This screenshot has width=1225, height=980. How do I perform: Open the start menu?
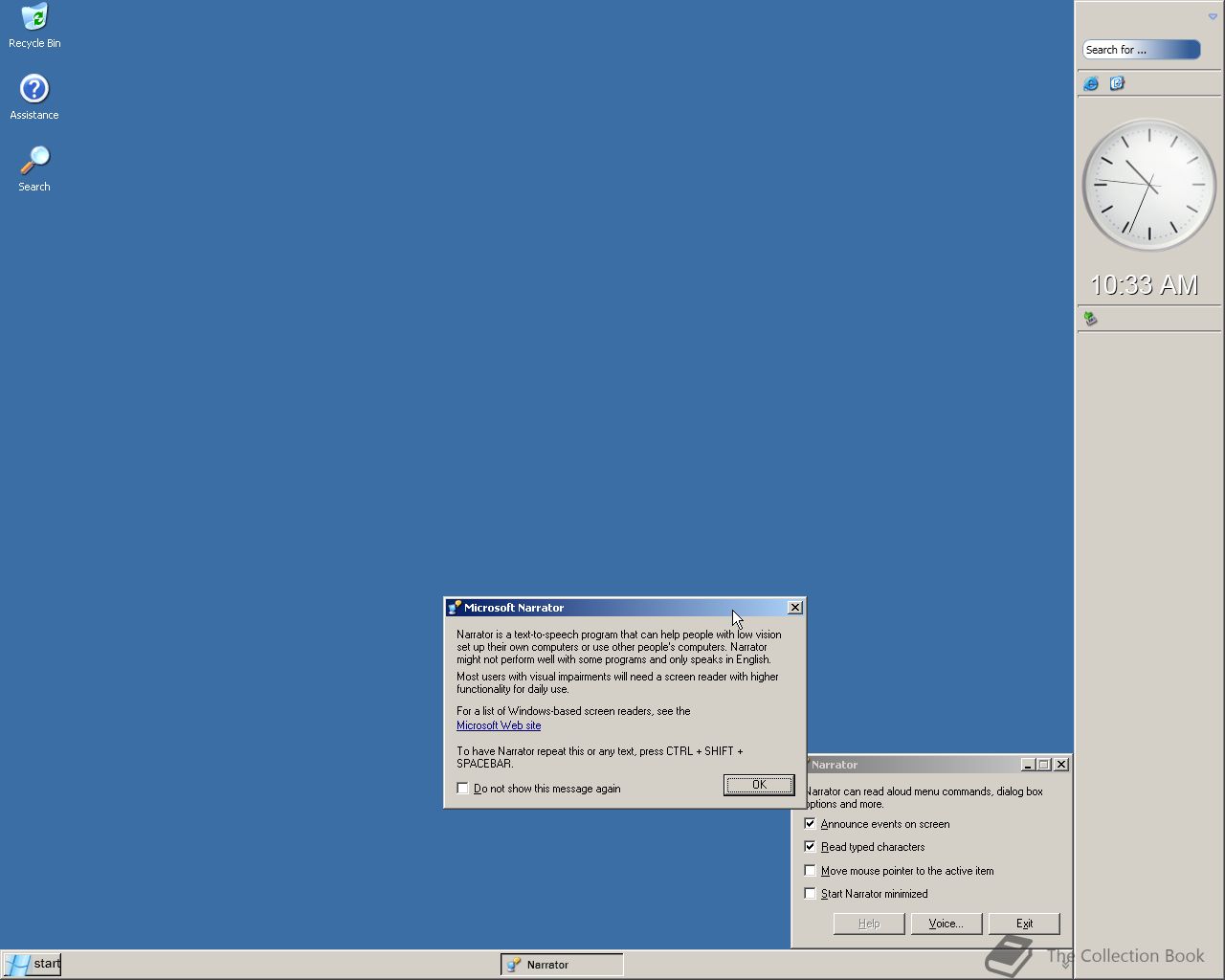pos(32,964)
